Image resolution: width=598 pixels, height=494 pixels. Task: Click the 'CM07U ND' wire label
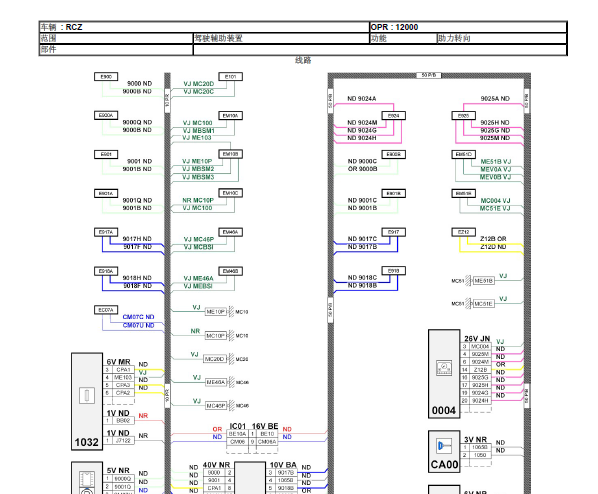[138, 325]
